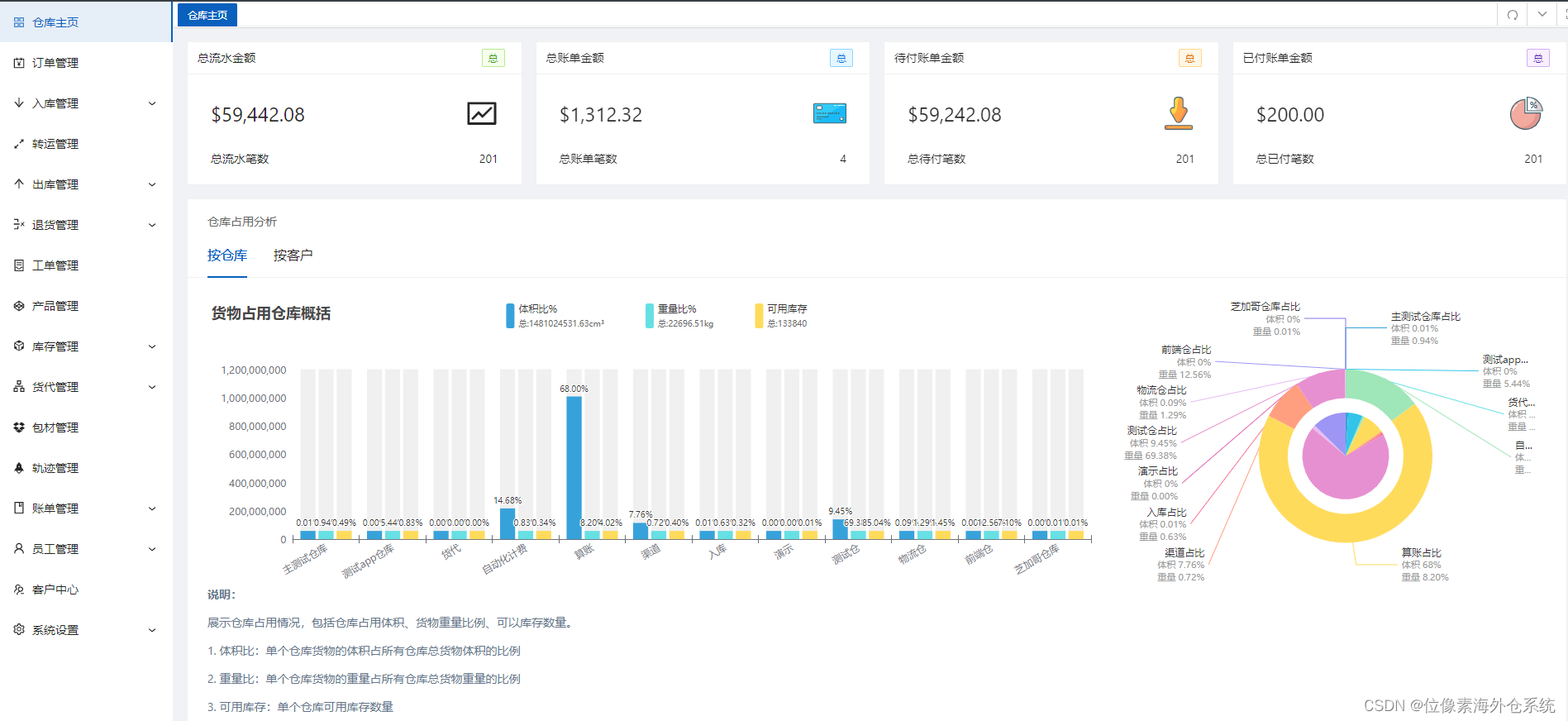Click the 货代管理 hierarchy icon
Image resolution: width=1568 pixels, height=721 pixels.
point(18,387)
